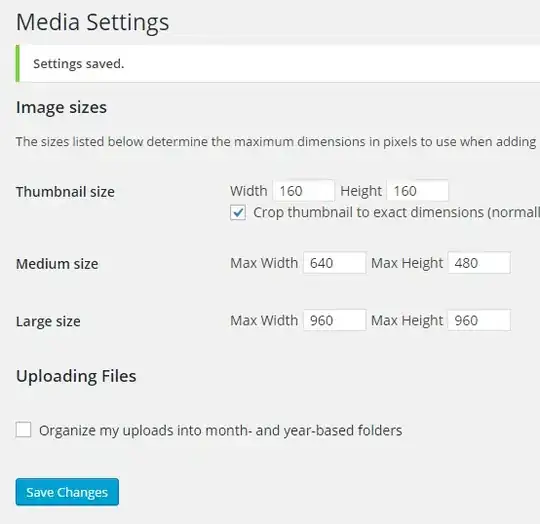Viewport: 540px width, 524px height.
Task: Click the Large size label
Action: [48, 321]
